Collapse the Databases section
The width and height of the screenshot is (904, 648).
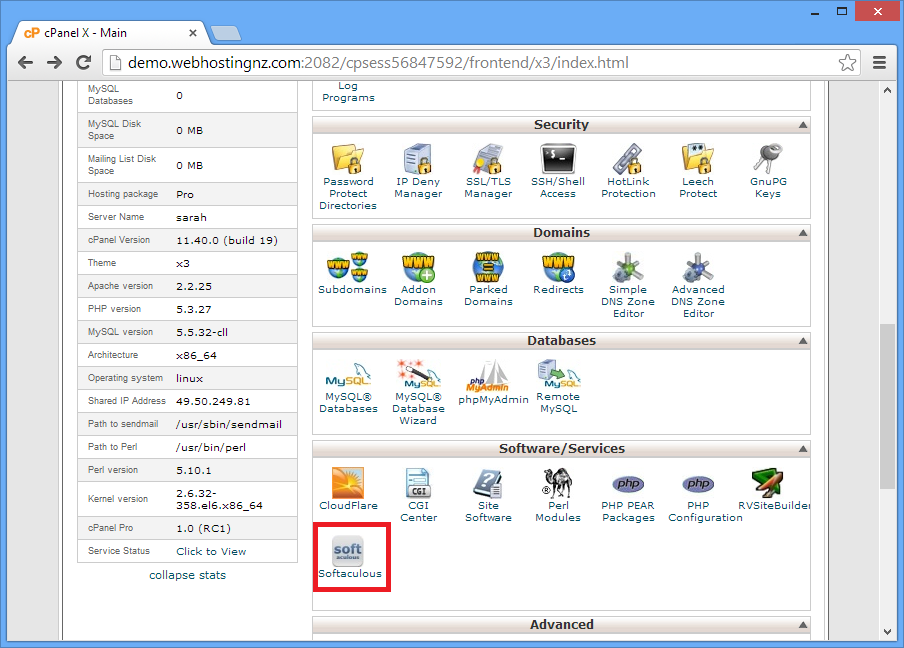coord(802,341)
